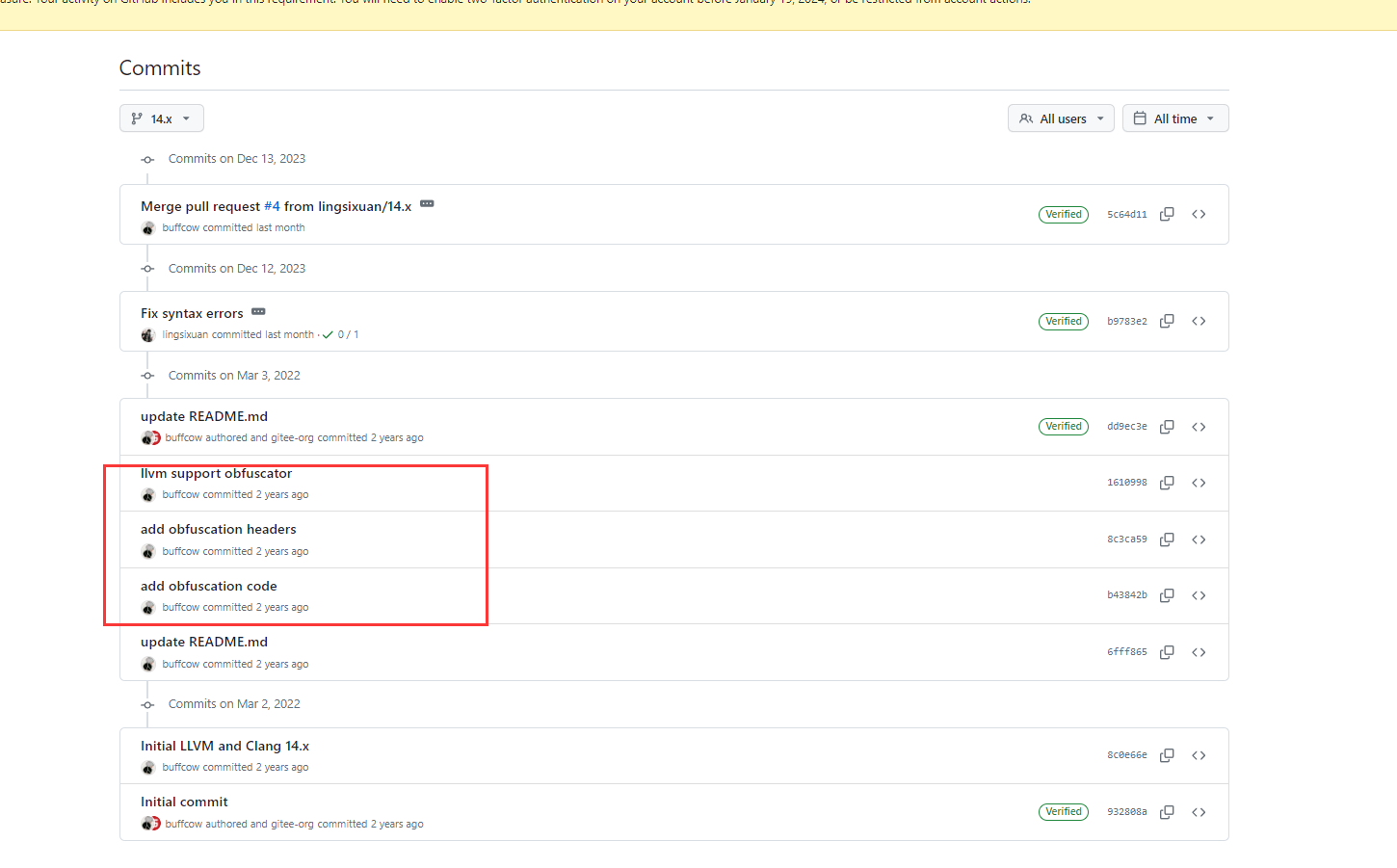Browse repository at commit 8c0e66e
The image size is (1397, 868).
(1199, 755)
